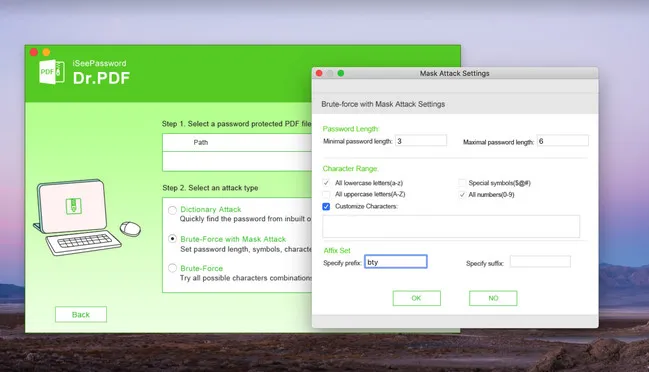The height and width of the screenshot is (372, 649).
Task: Close the Dr.PDF main window
Action: click(x=34, y=52)
